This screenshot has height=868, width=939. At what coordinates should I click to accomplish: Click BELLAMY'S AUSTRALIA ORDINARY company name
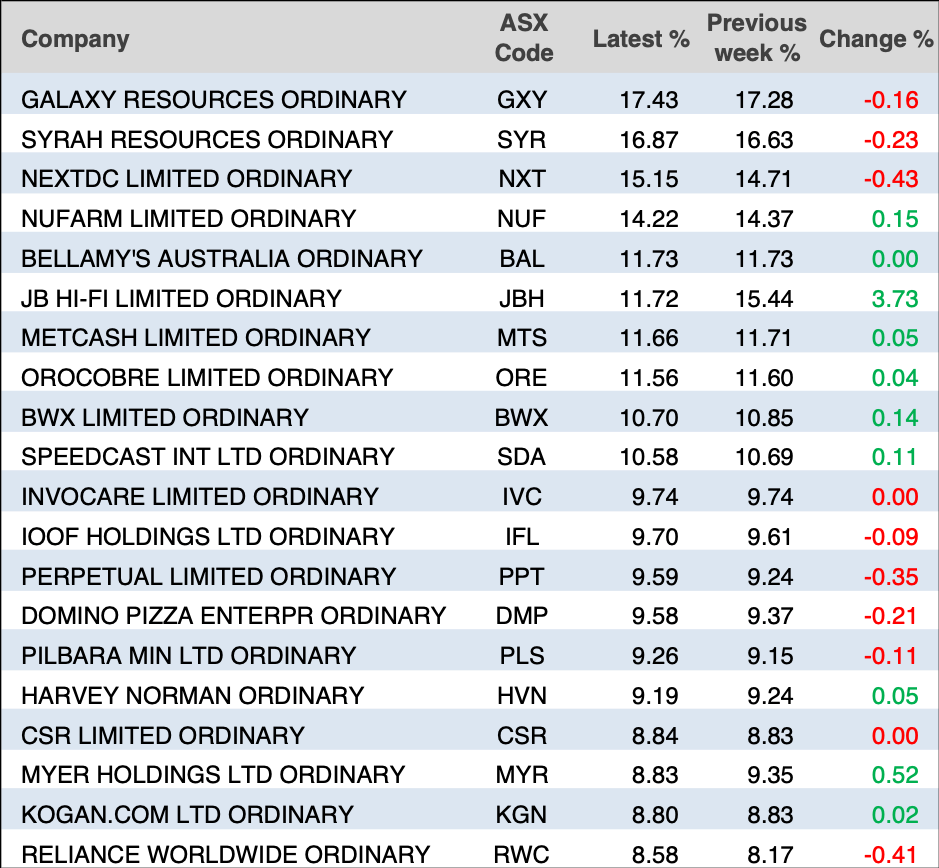(x=222, y=259)
